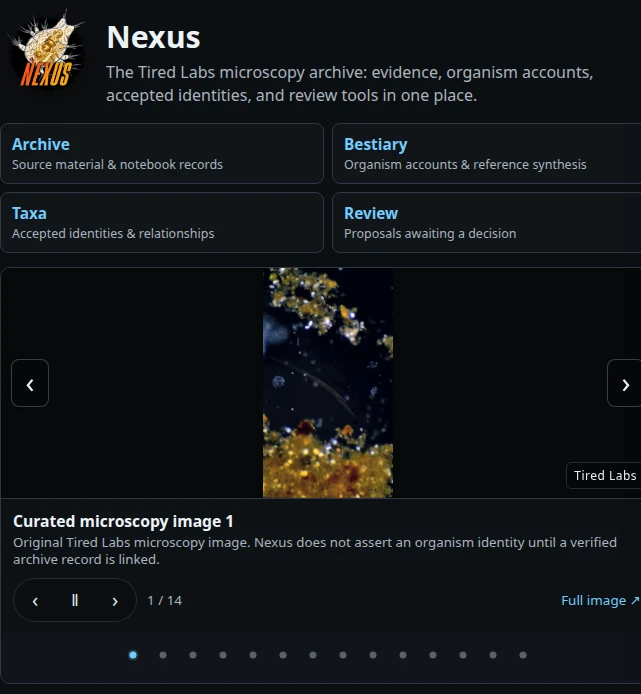This screenshot has height=694, width=641.
Task: Show next image with large right arrow
Action: coord(625,383)
